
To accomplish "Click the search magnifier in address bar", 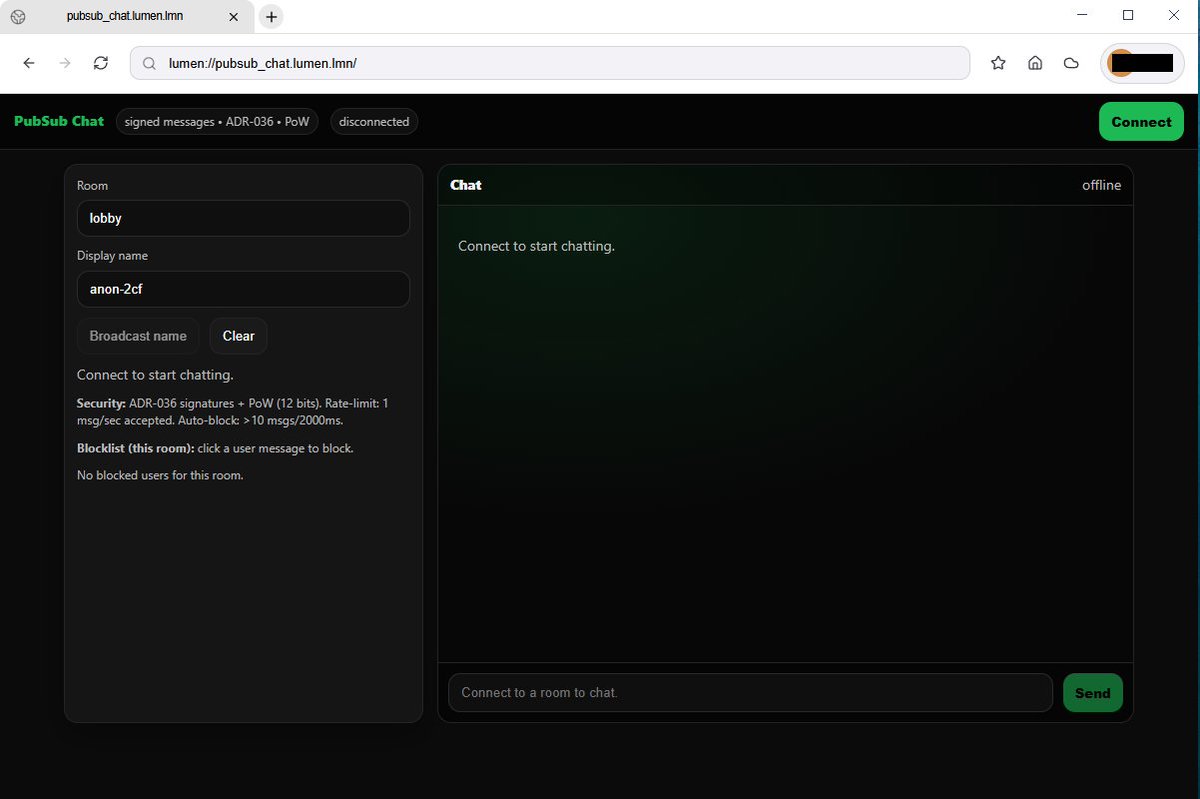I will click(149, 63).
